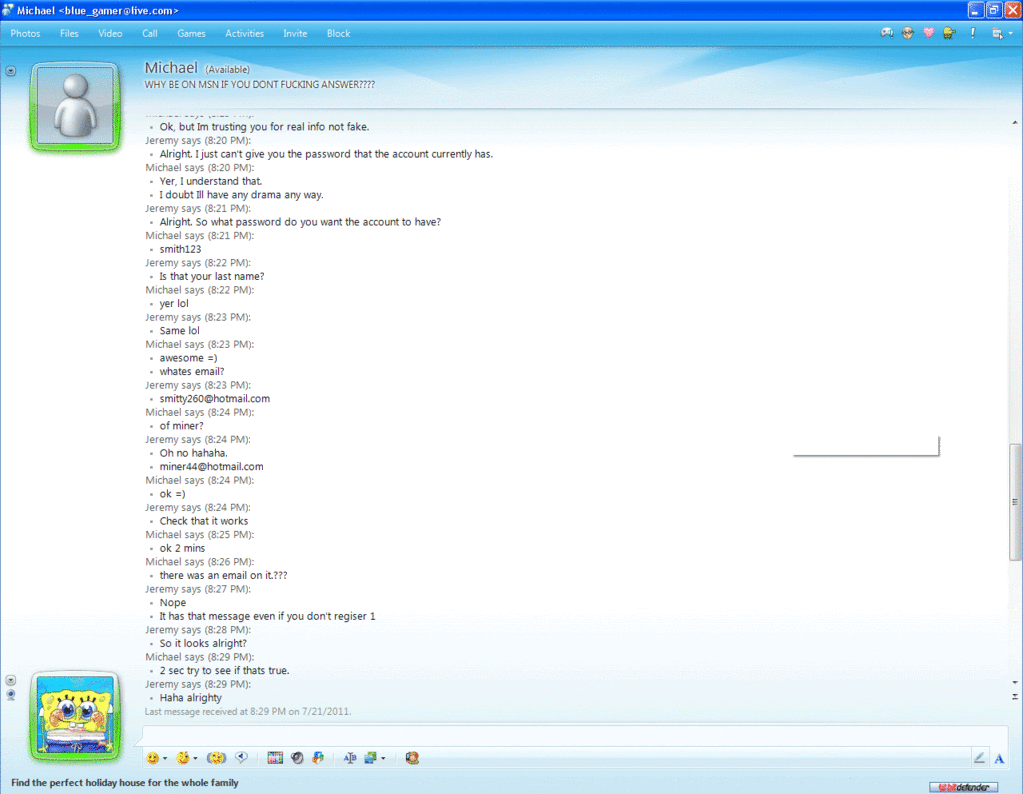Open the Files menu
Image resolution: width=1023 pixels, height=794 pixels.
point(69,33)
